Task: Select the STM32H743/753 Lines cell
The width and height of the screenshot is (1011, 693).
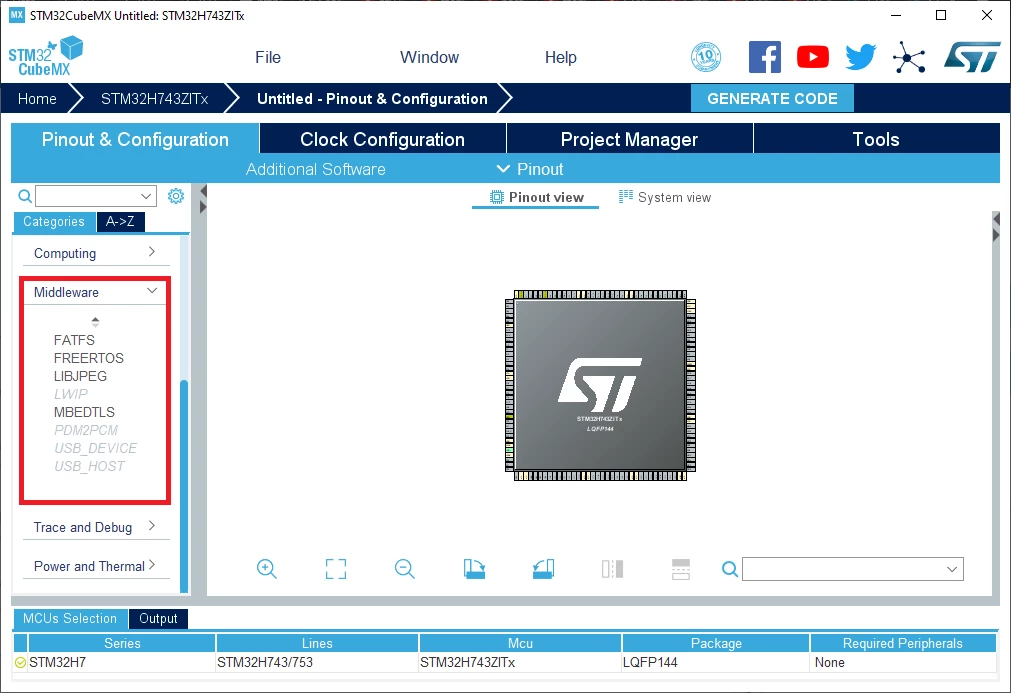Action: click(317, 662)
